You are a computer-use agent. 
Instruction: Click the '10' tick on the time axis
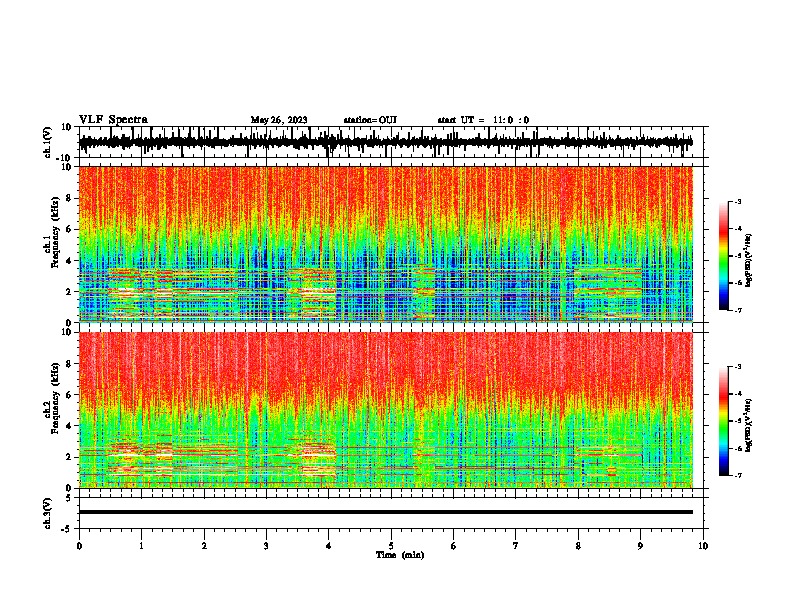coord(703,546)
